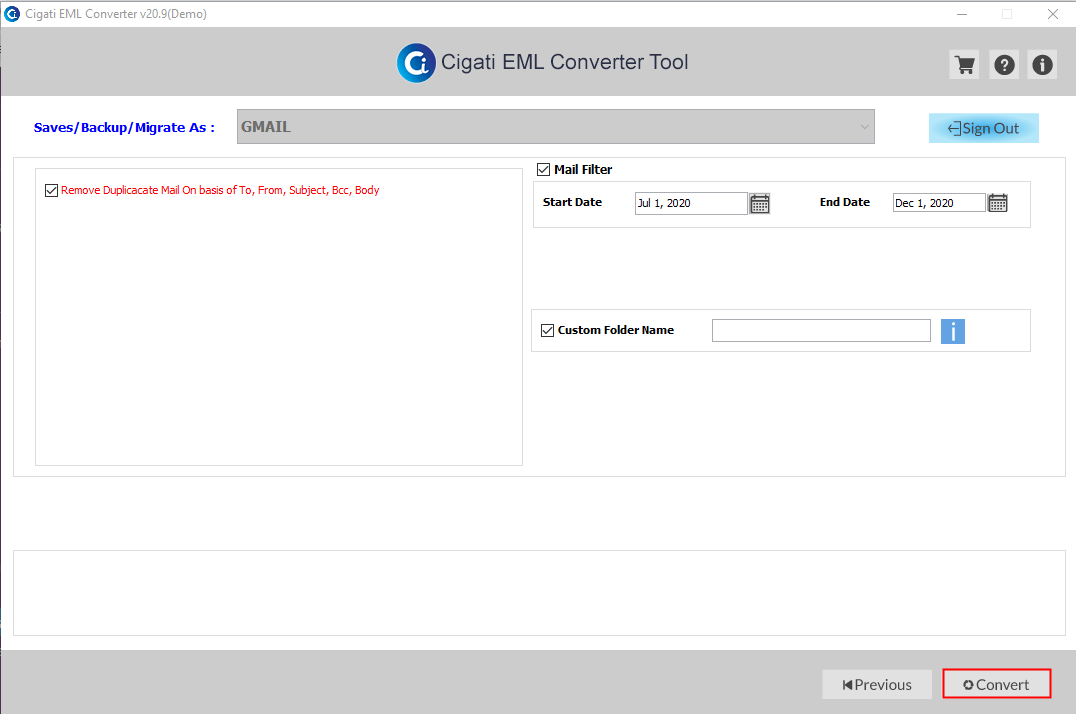Toggle the Mail Filter checkbox
1076x714 pixels.
(x=543, y=169)
